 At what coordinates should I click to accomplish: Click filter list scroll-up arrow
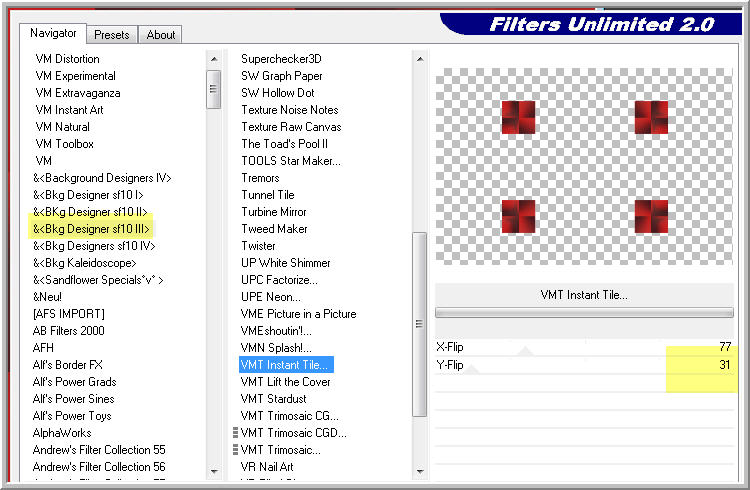coord(419,59)
